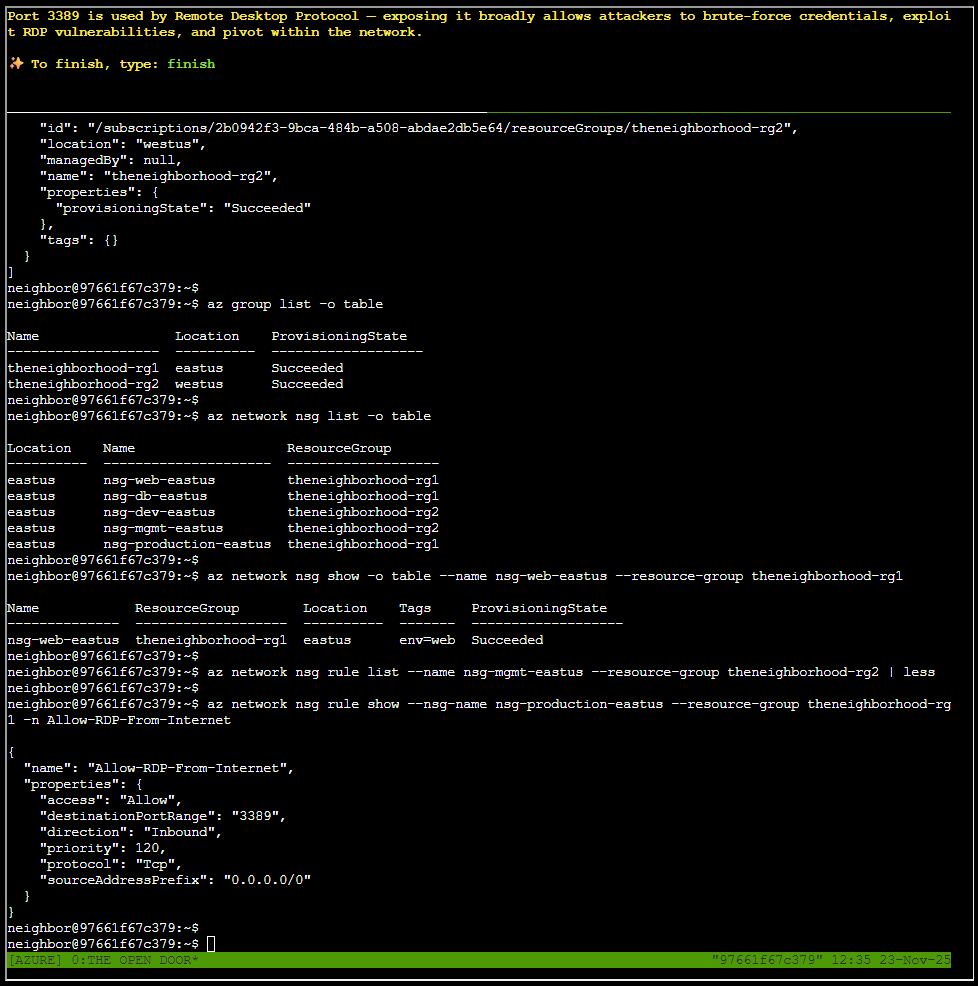
Task: Click the westus location in group list table
Action: pyautogui.click(x=199, y=384)
